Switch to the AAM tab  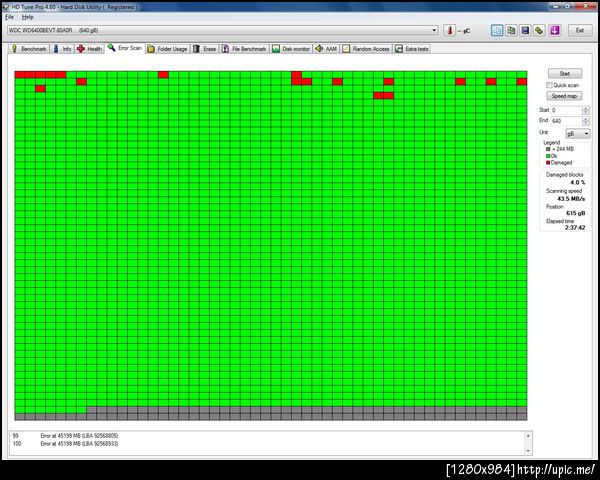326,49
